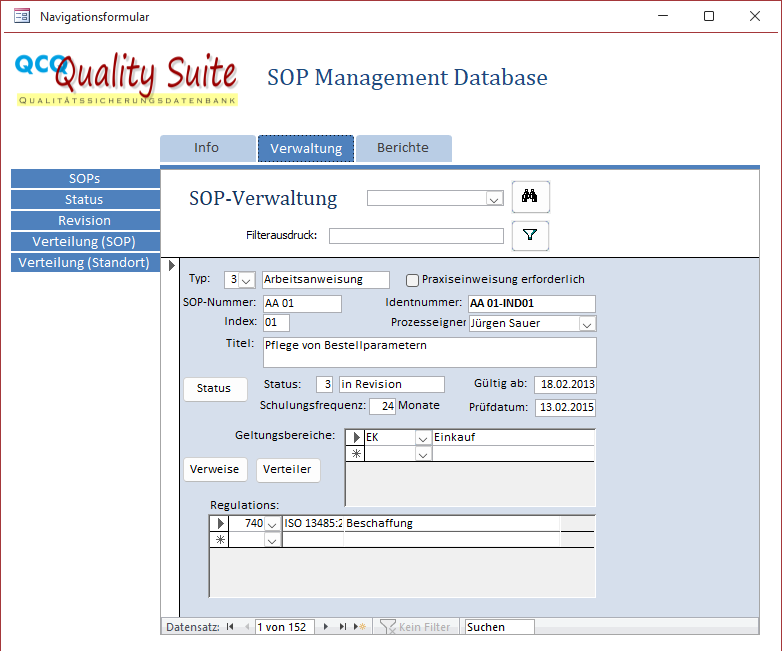Click the Verweise button
Viewport: 782px width, 651px height.
[215, 470]
